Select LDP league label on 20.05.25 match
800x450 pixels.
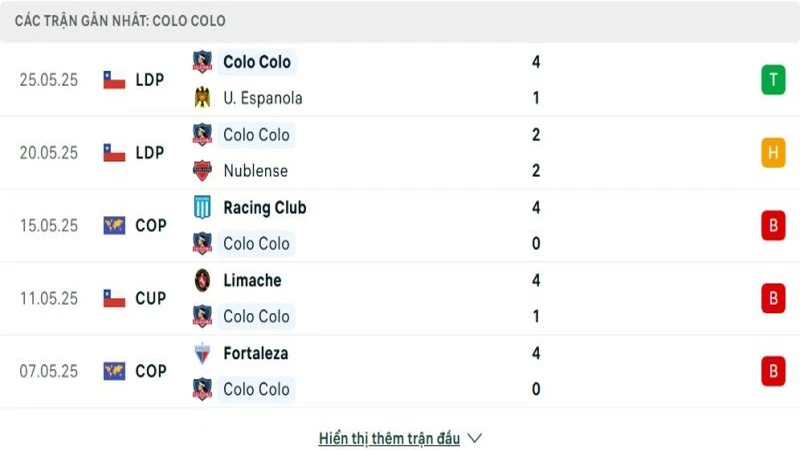click(150, 153)
